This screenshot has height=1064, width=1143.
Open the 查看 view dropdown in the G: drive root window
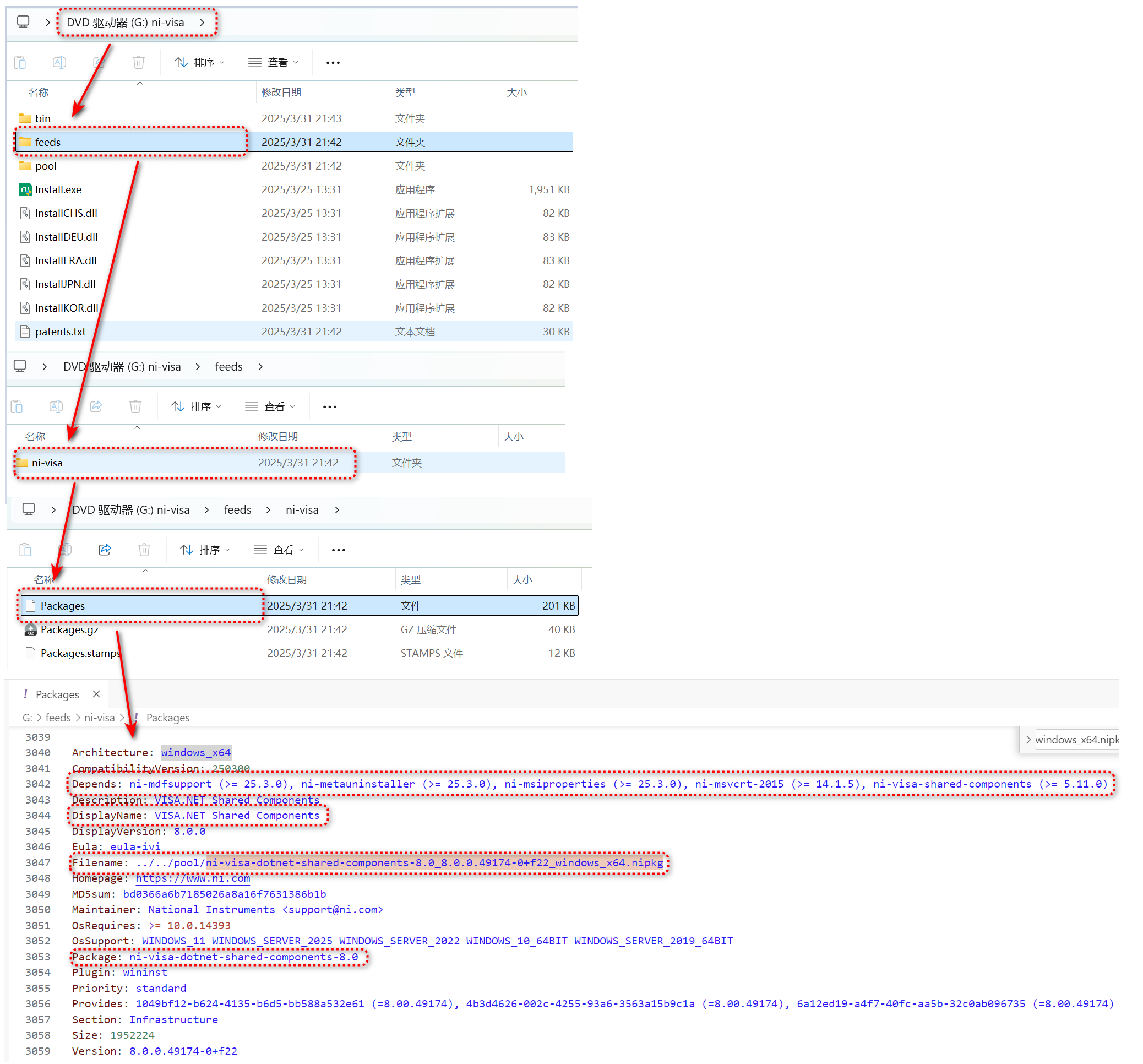tap(273, 62)
